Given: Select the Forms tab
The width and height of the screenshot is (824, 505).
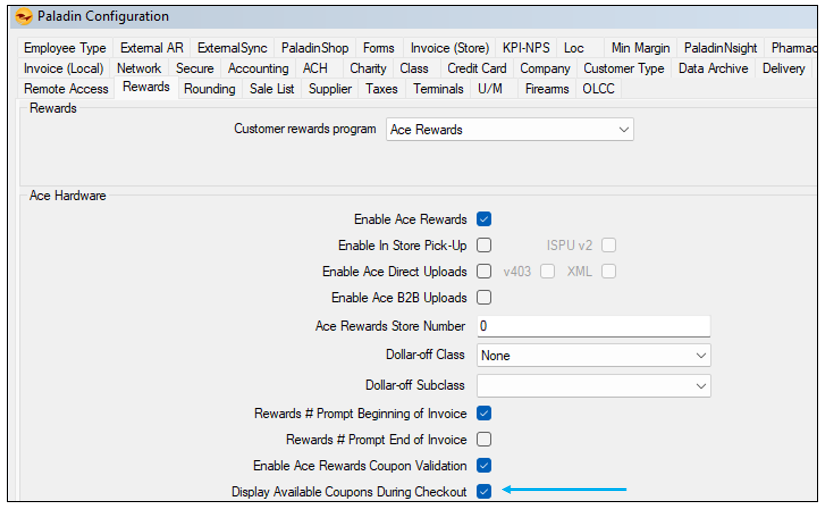Looking at the screenshot, I should coord(379,48).
